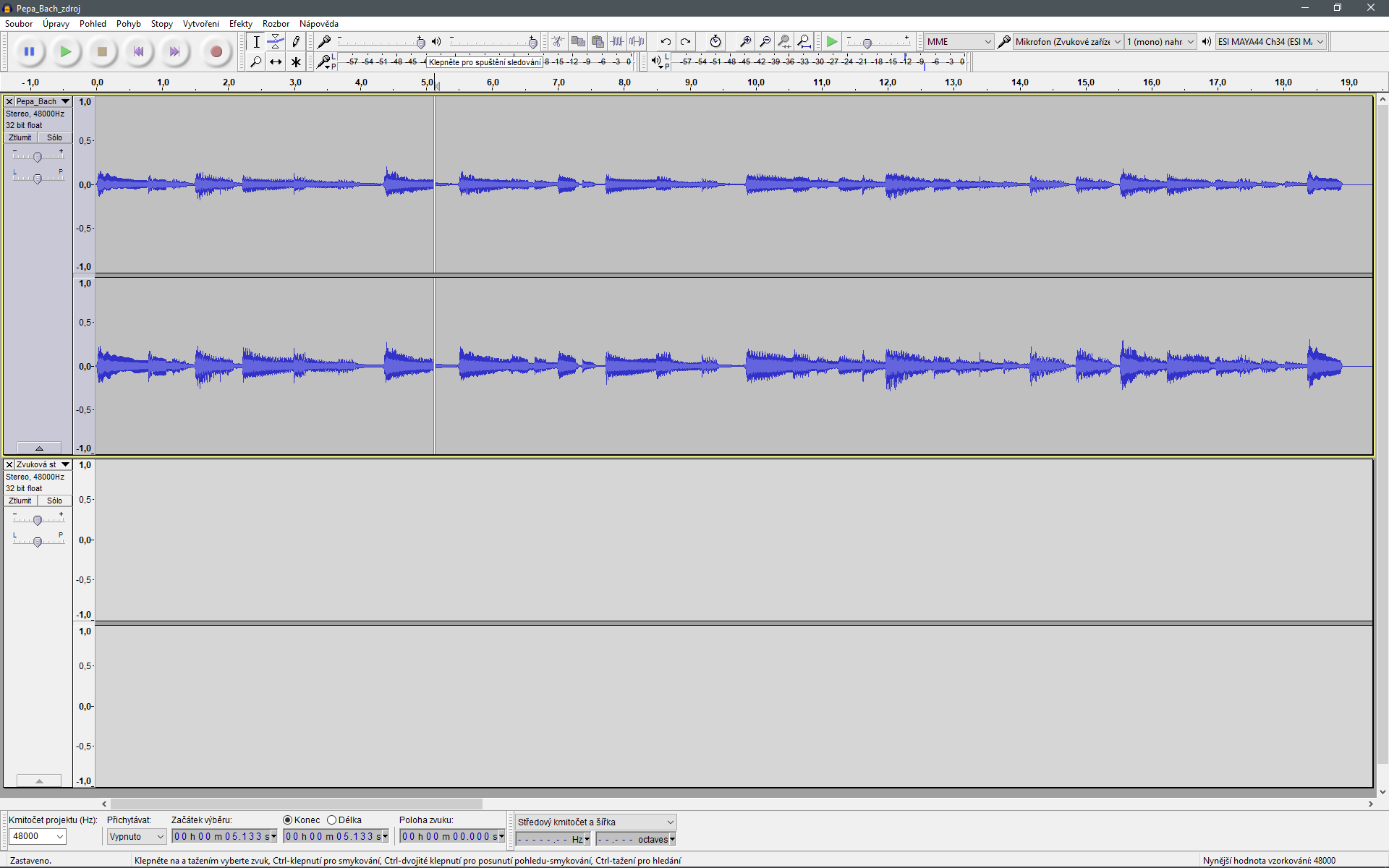Open the MME audio host dropdown
Image resolution: width=1389 pixels, height=868 pixels.
click(959, 42)
